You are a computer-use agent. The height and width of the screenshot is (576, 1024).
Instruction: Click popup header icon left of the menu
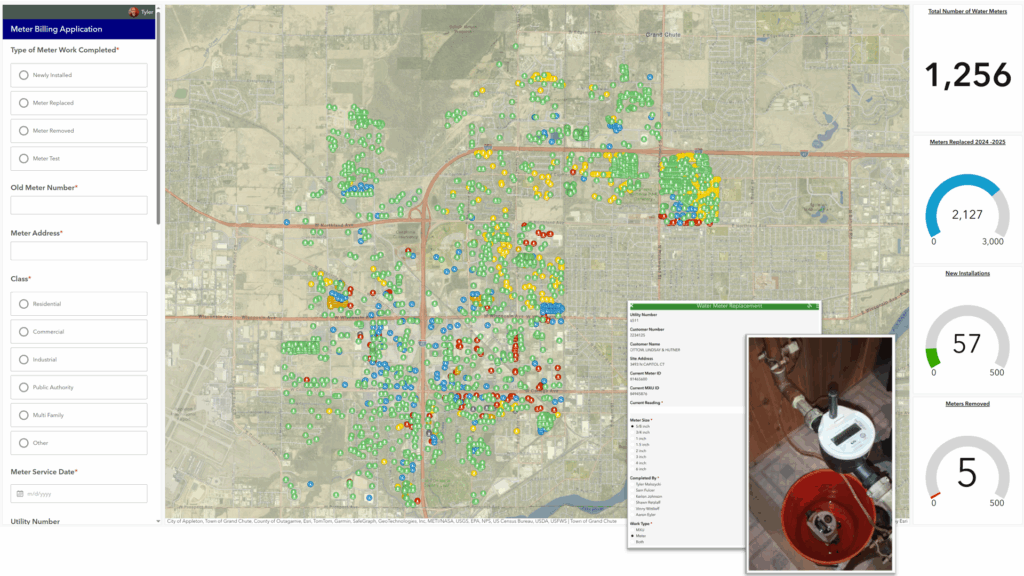(x=809, y=306)
